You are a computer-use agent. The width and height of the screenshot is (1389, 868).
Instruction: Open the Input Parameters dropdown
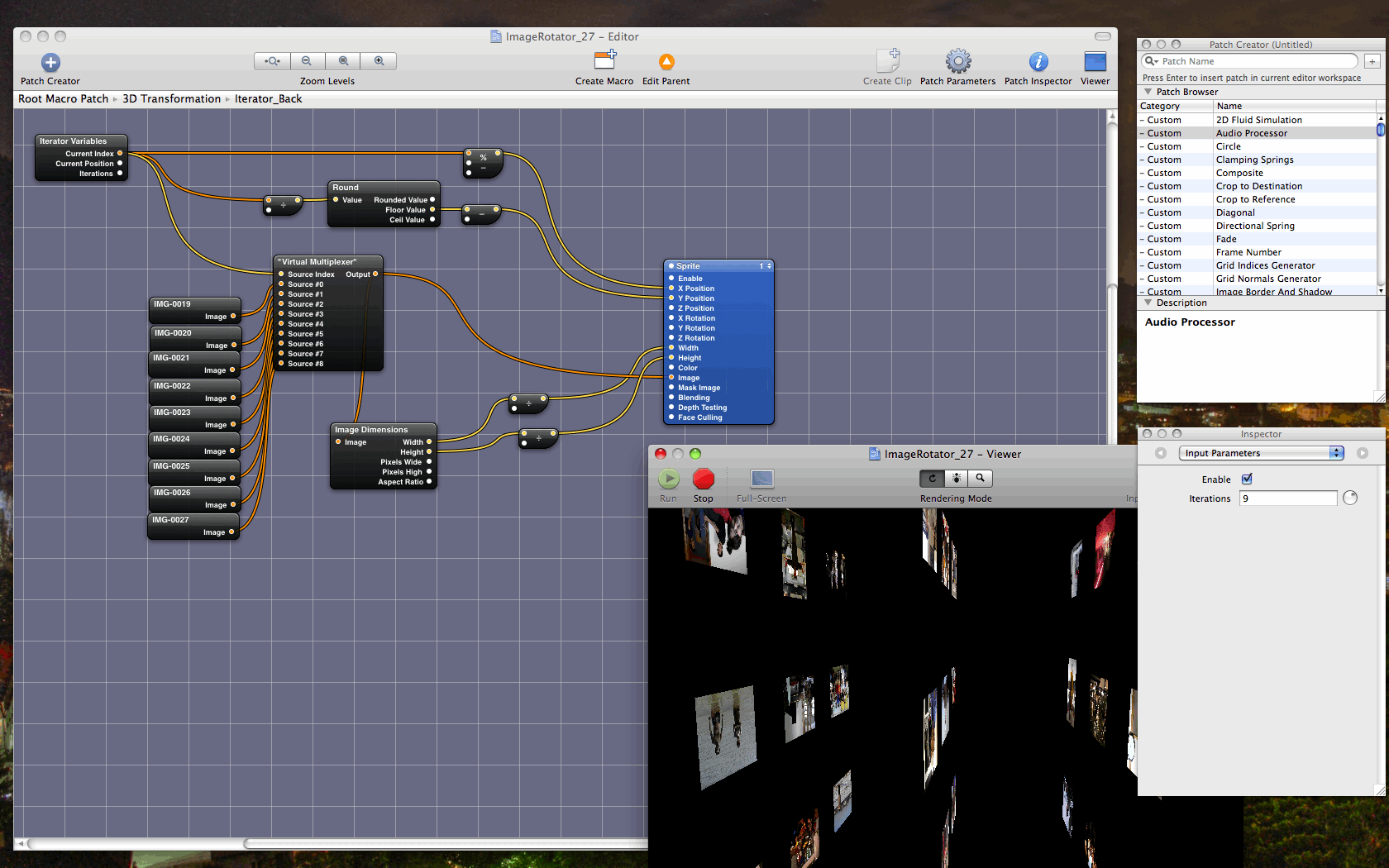(1262, 453)
